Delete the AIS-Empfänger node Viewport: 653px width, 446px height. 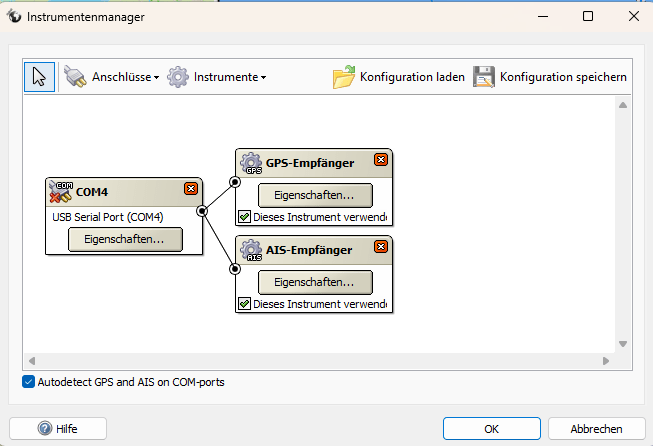point(380,247)
